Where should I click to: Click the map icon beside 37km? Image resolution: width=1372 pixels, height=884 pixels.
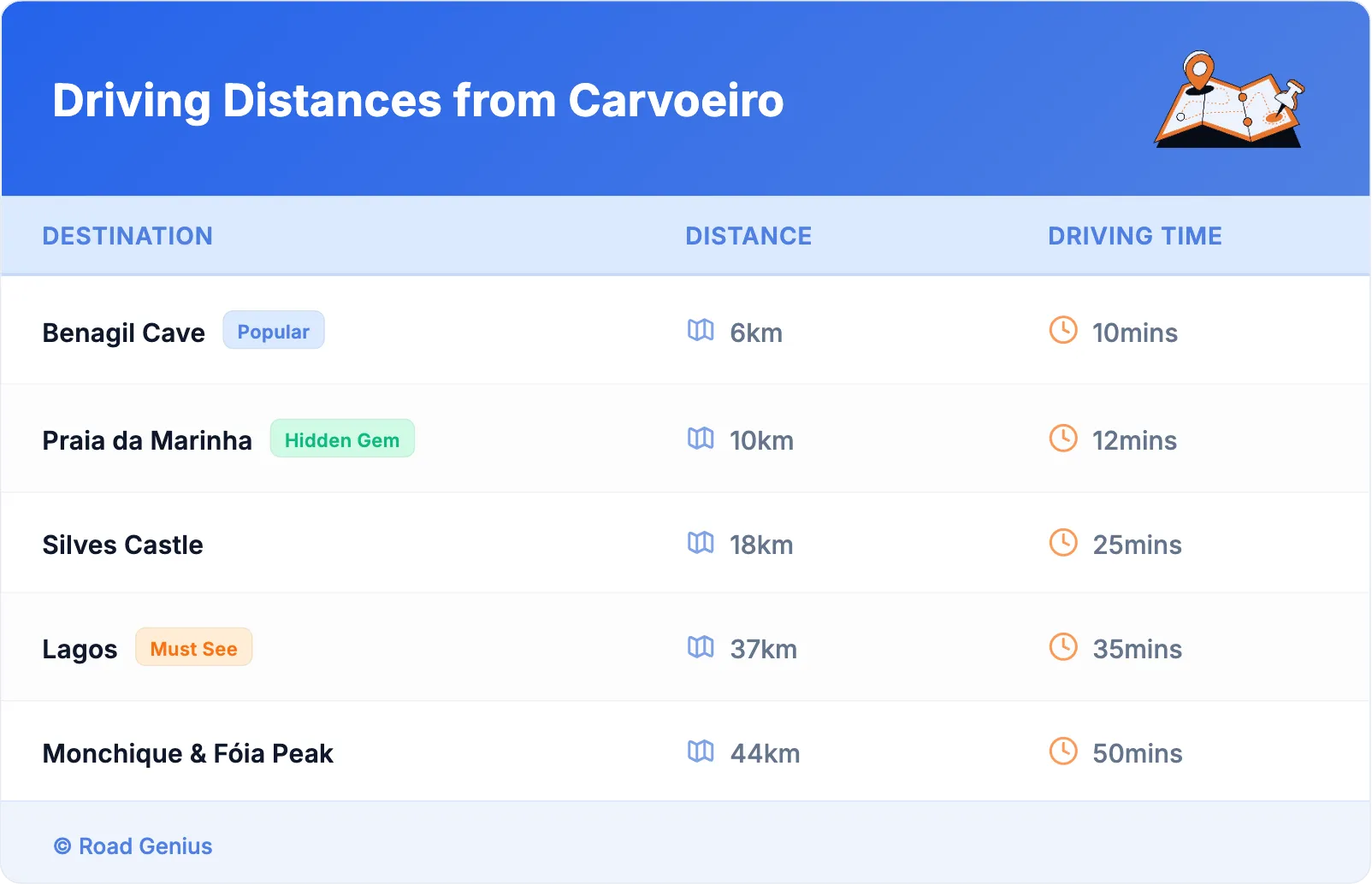coord(701,647)
